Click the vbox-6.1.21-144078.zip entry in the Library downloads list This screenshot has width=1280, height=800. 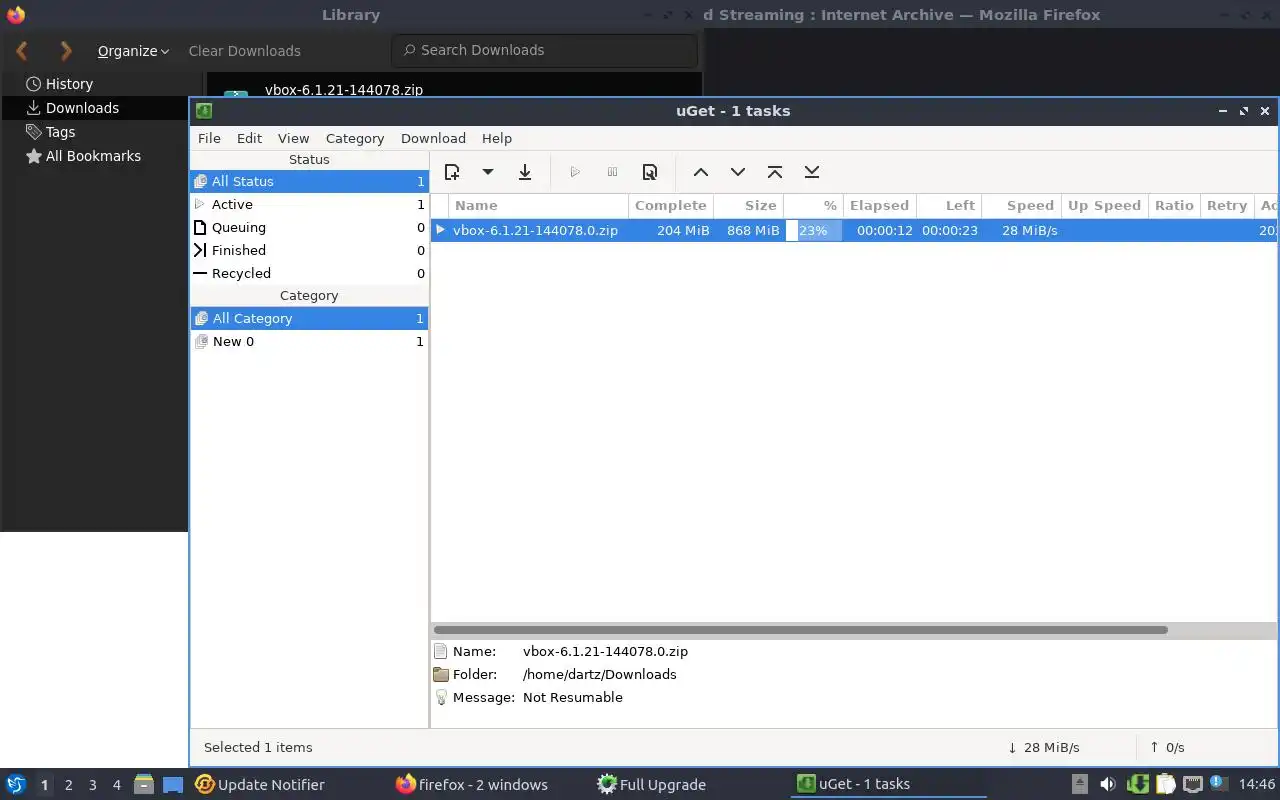(344, 89)
